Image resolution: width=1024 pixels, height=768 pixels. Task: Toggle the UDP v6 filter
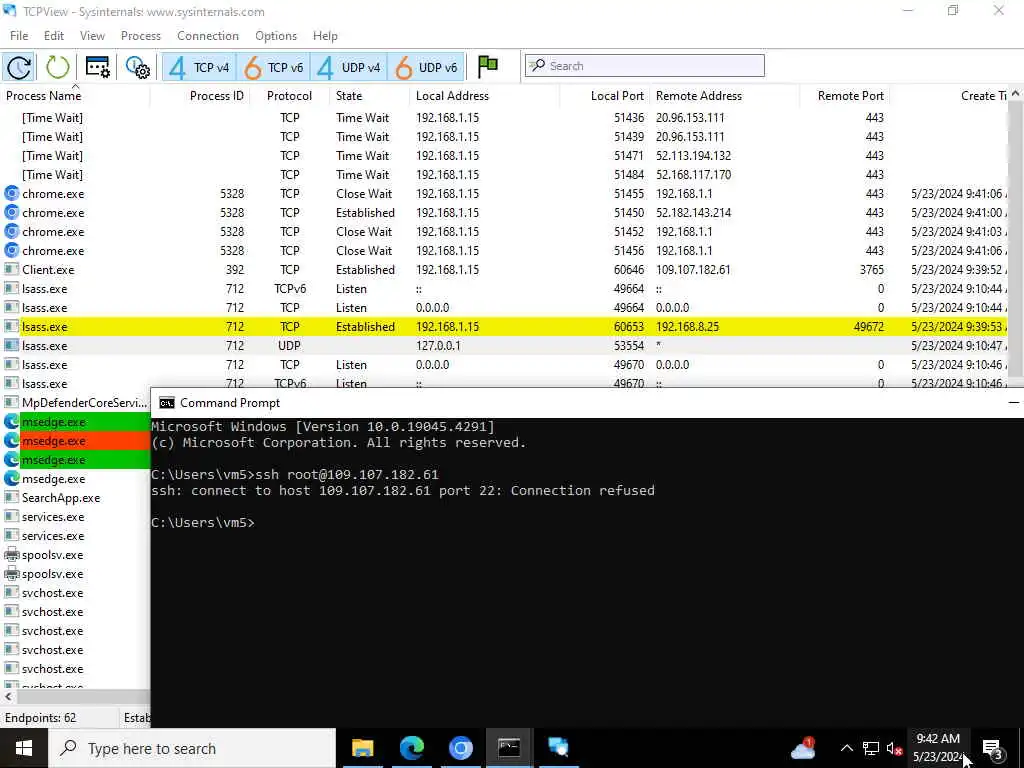click(426, 67)
